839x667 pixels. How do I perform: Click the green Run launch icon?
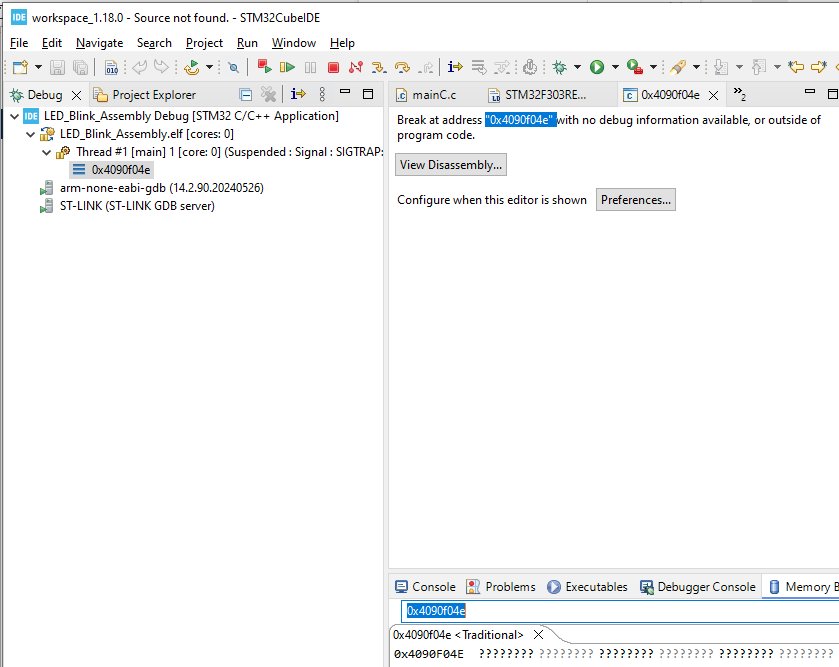(x=597, y=67)
